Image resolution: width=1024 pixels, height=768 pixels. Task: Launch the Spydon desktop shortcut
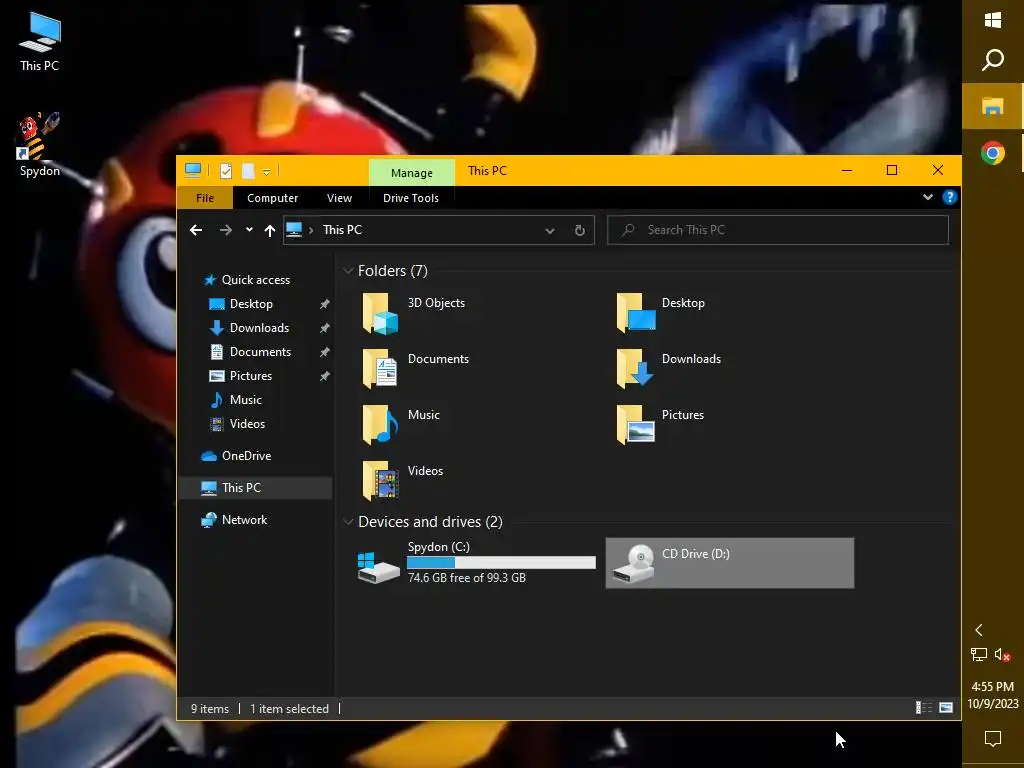click(39, 145)
